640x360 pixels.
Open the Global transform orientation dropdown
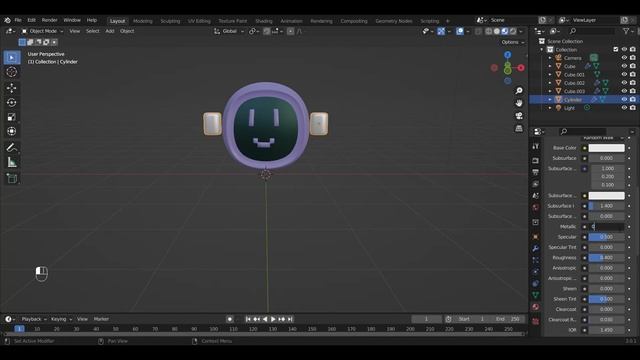coord(229,31)
